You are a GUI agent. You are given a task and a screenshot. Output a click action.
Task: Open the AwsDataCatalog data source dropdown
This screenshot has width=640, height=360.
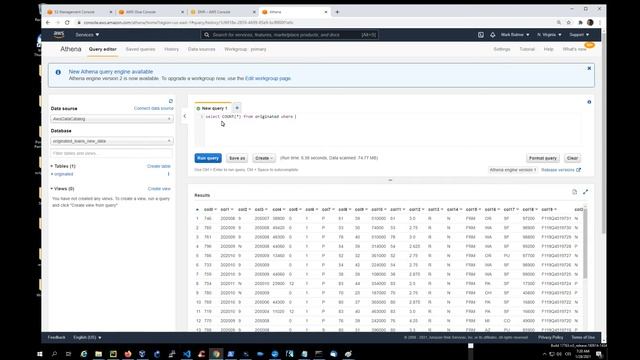112,119
